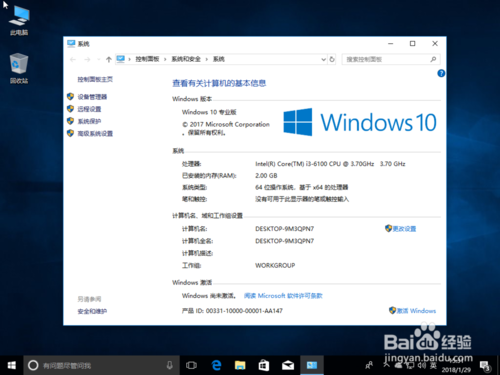This screenshot has height=375, width=500.
Task: Open the This PC desktop icon
Action: pyautogui.click(x=19, y=21)
